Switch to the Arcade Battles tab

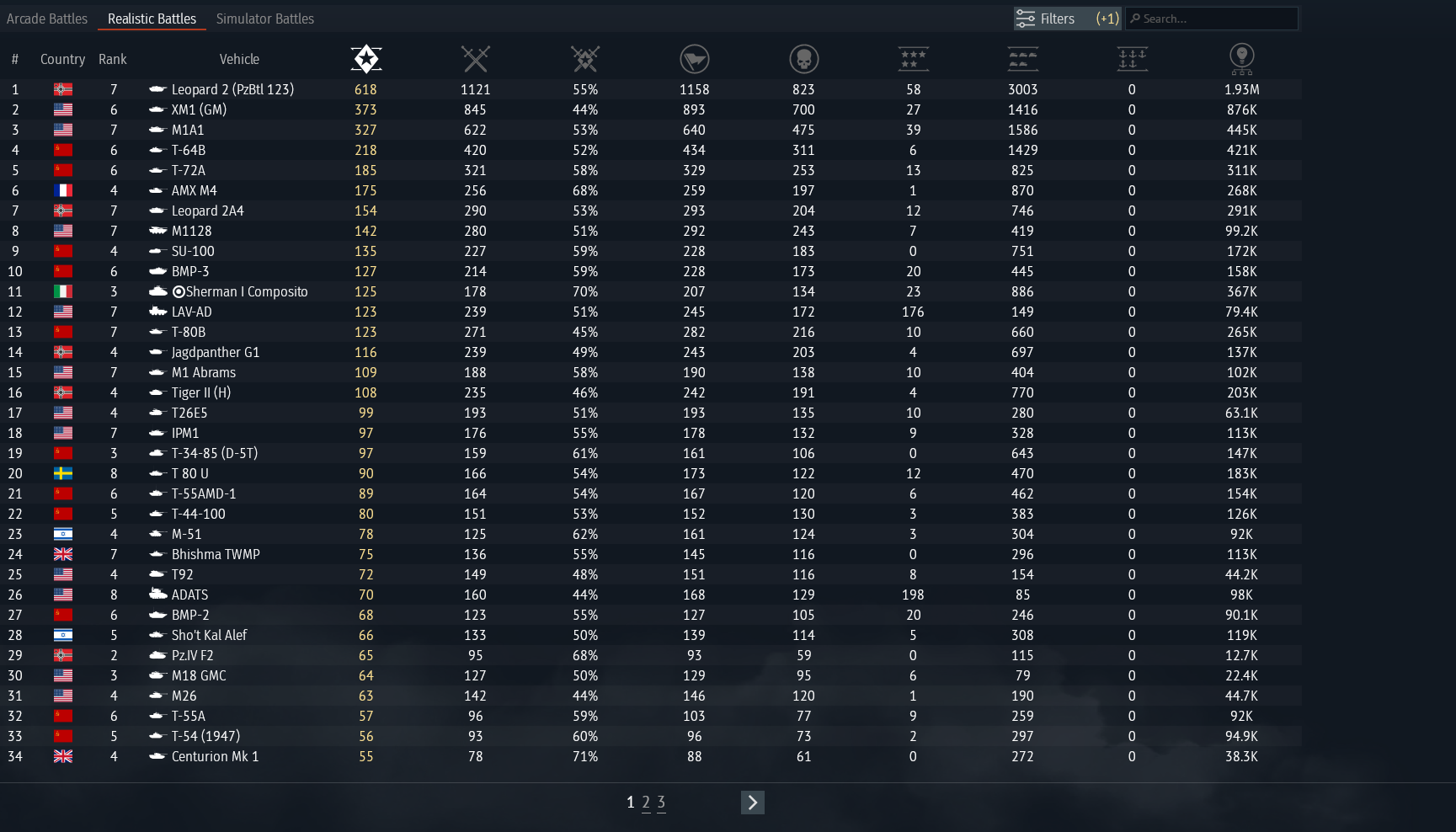[47, 19]
